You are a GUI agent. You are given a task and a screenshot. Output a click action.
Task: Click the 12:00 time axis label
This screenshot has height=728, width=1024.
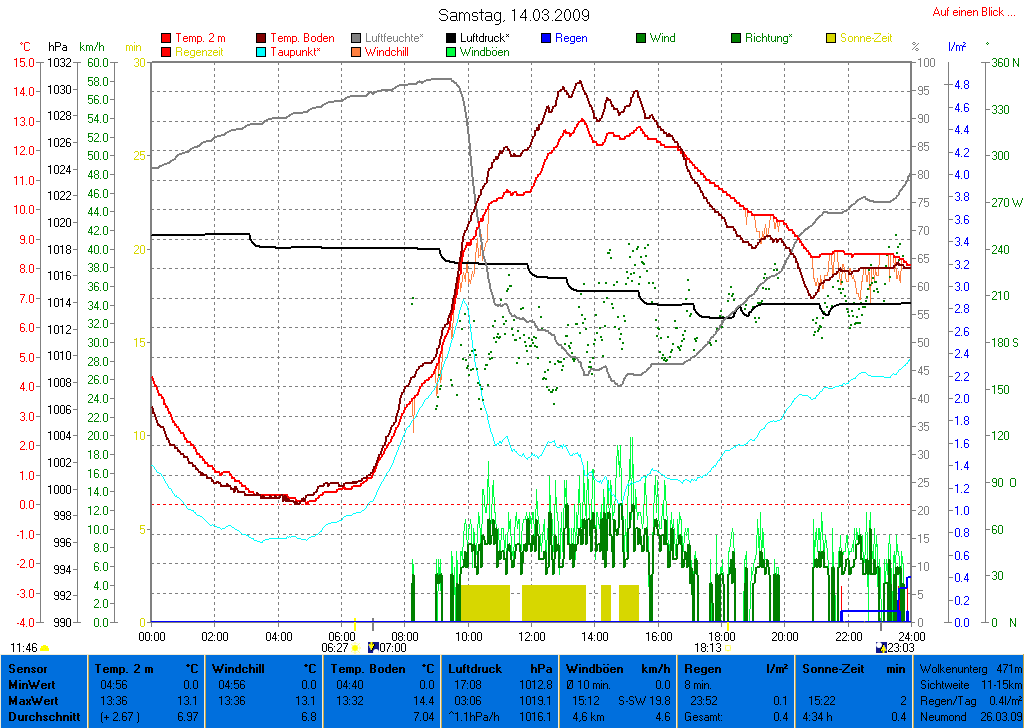532,636
